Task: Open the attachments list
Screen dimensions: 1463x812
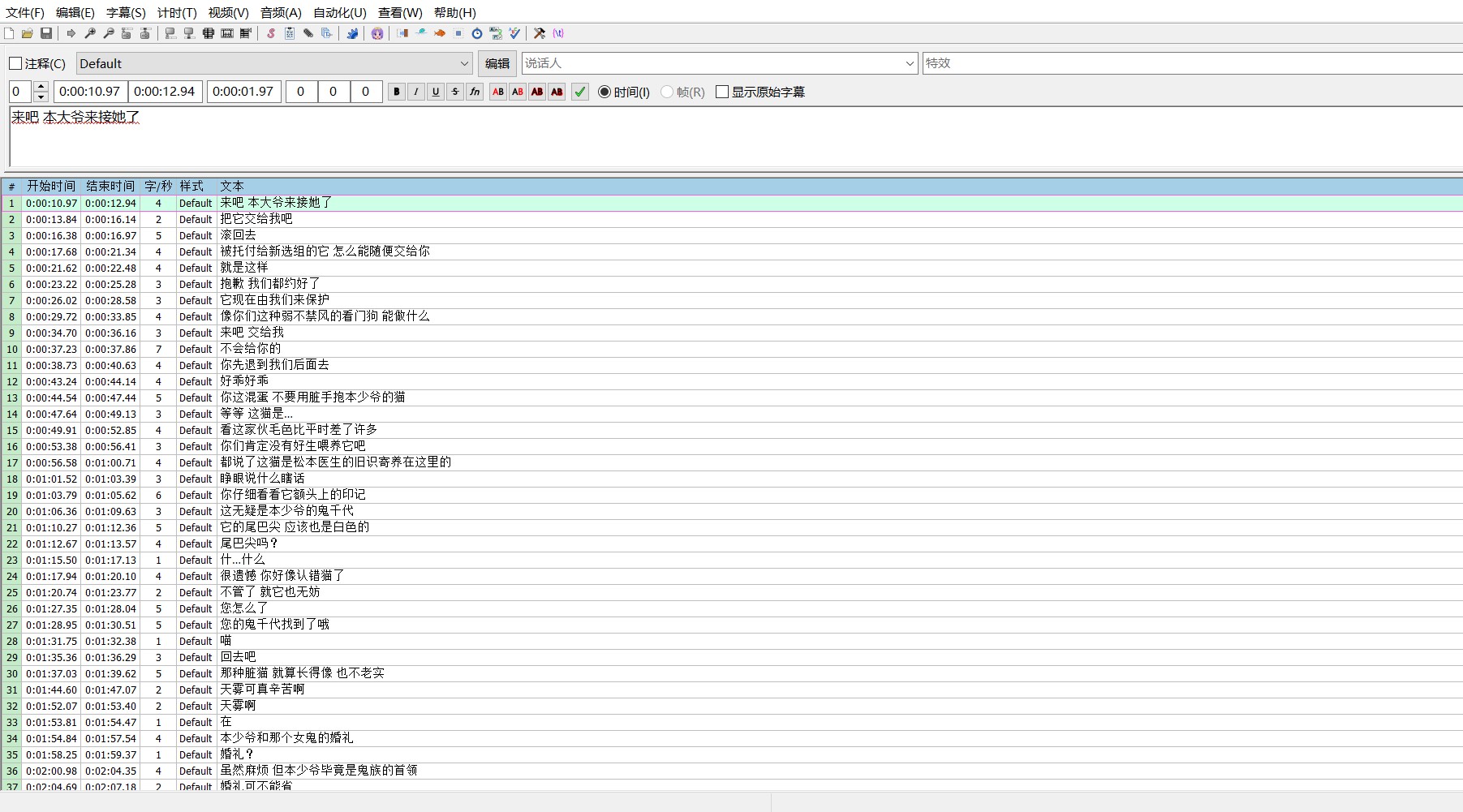Action: [308, 33]
